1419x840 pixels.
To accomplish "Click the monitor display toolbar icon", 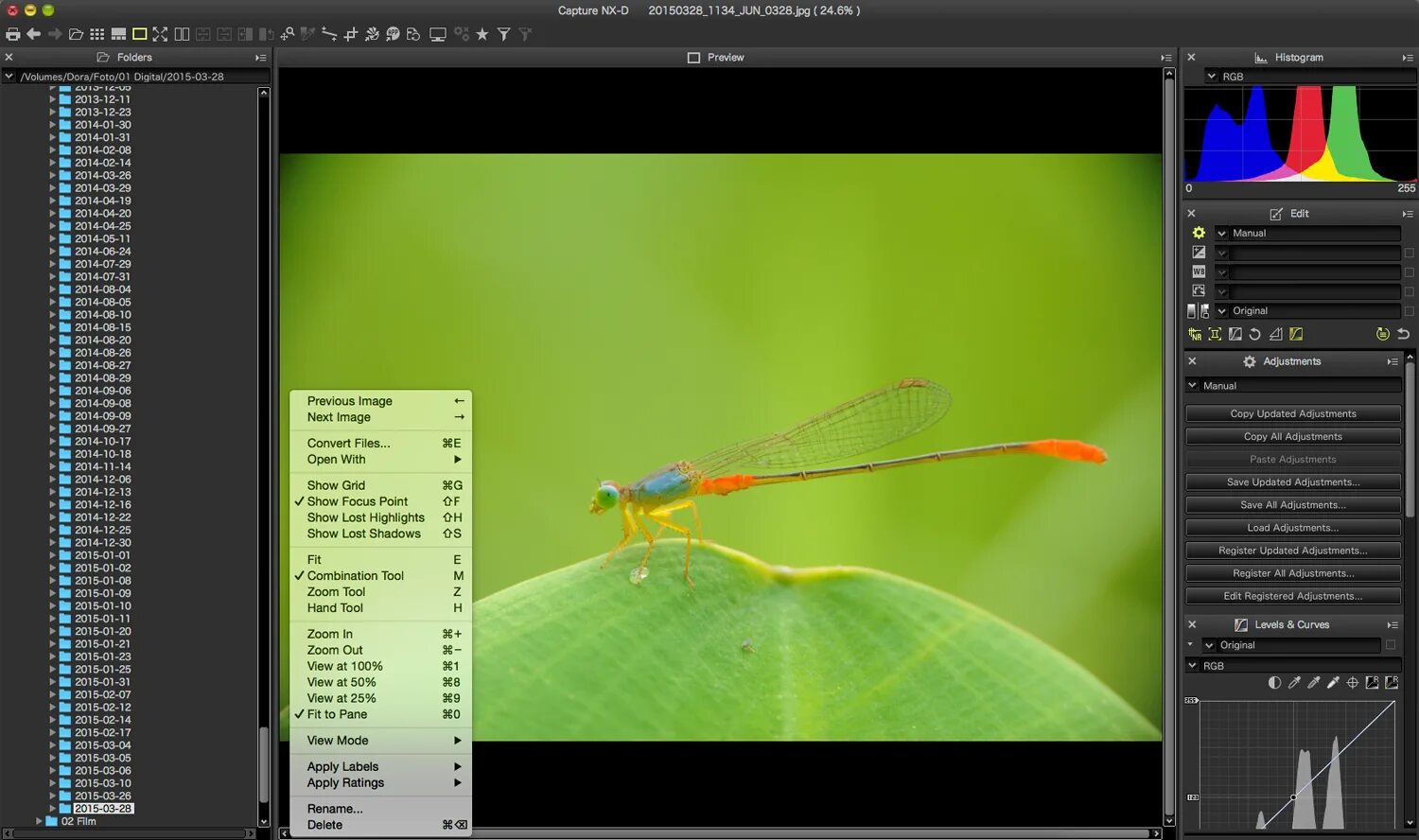I will pyautogui.click(x=438, y=34).
